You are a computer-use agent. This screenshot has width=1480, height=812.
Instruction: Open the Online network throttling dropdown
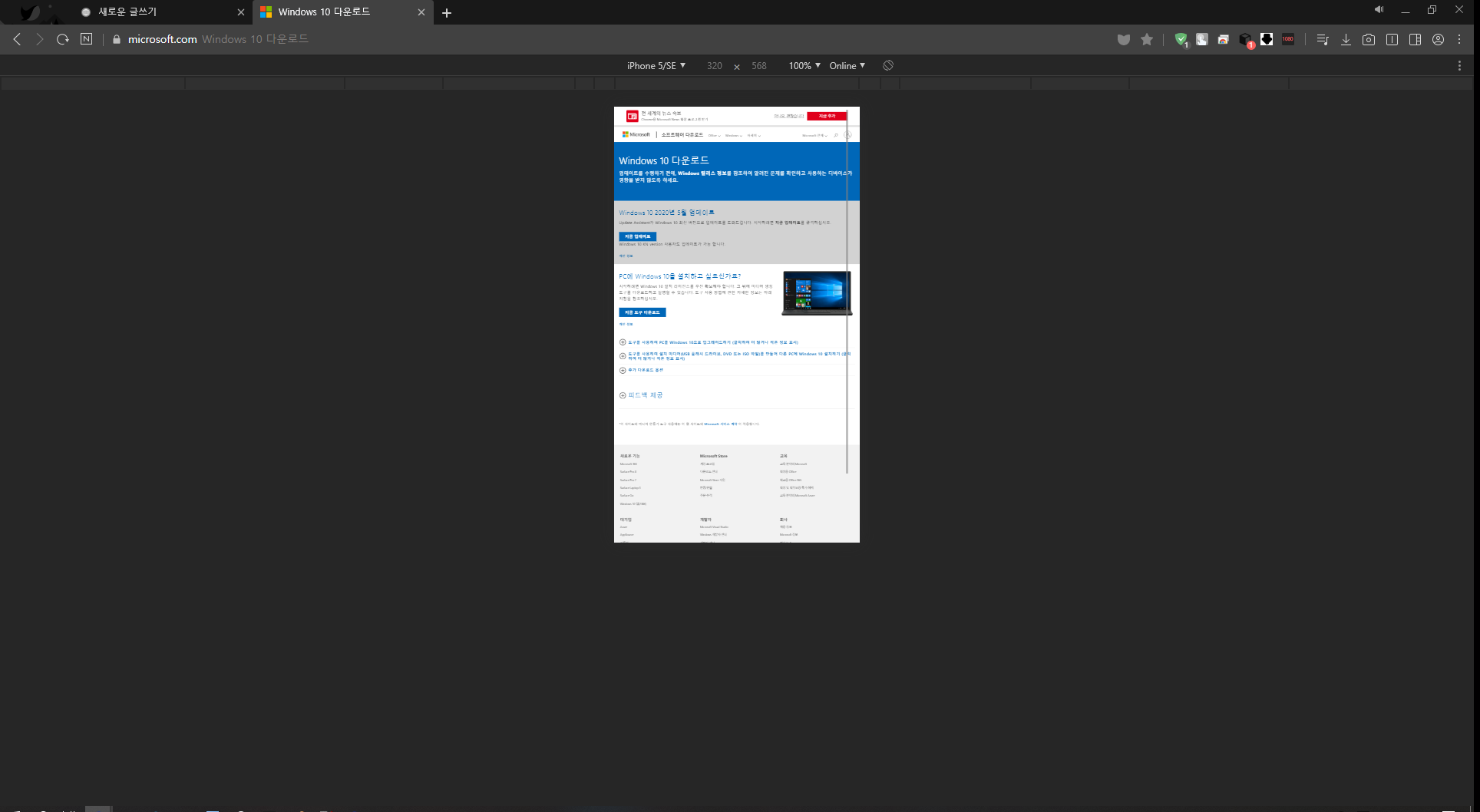click(x=847, y=66)
